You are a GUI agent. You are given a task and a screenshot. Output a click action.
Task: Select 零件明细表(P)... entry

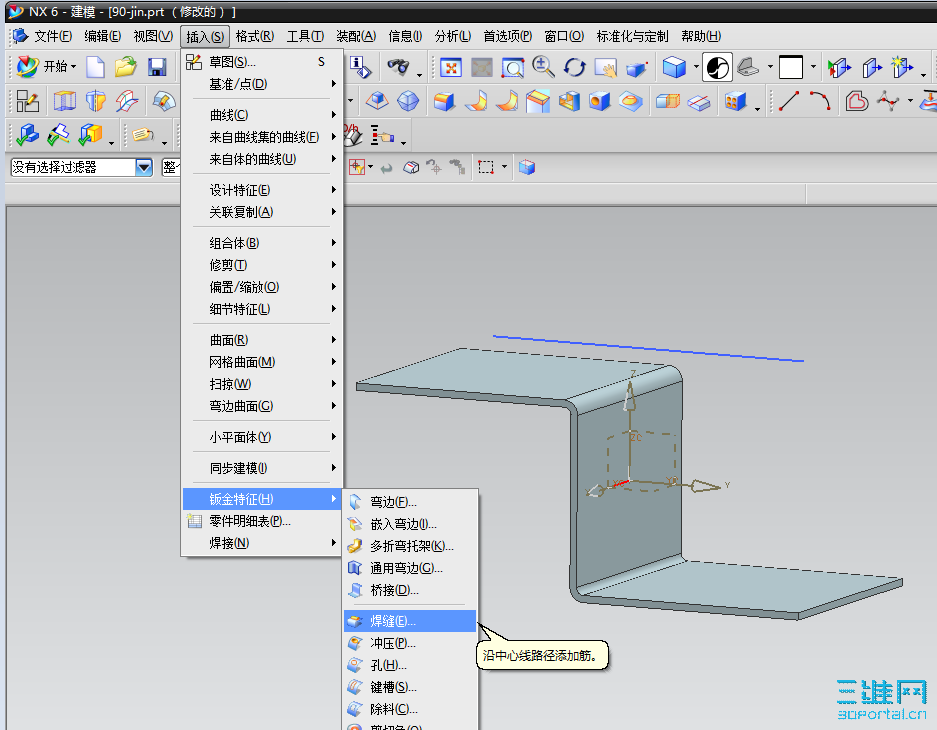[262, 521]
